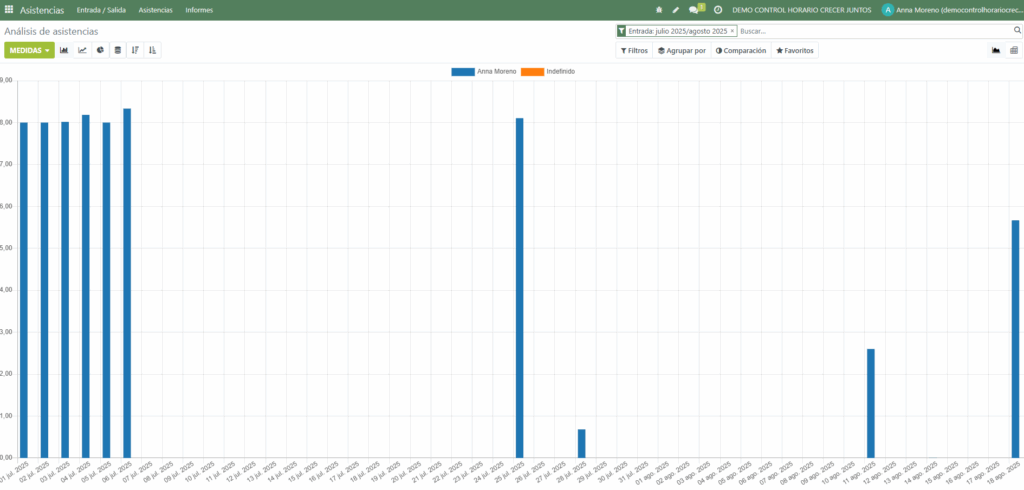Image resolution: width=1024 pixels, height=490 pixels.
Task: Sort bars in descending order
Action: [135, 50]
